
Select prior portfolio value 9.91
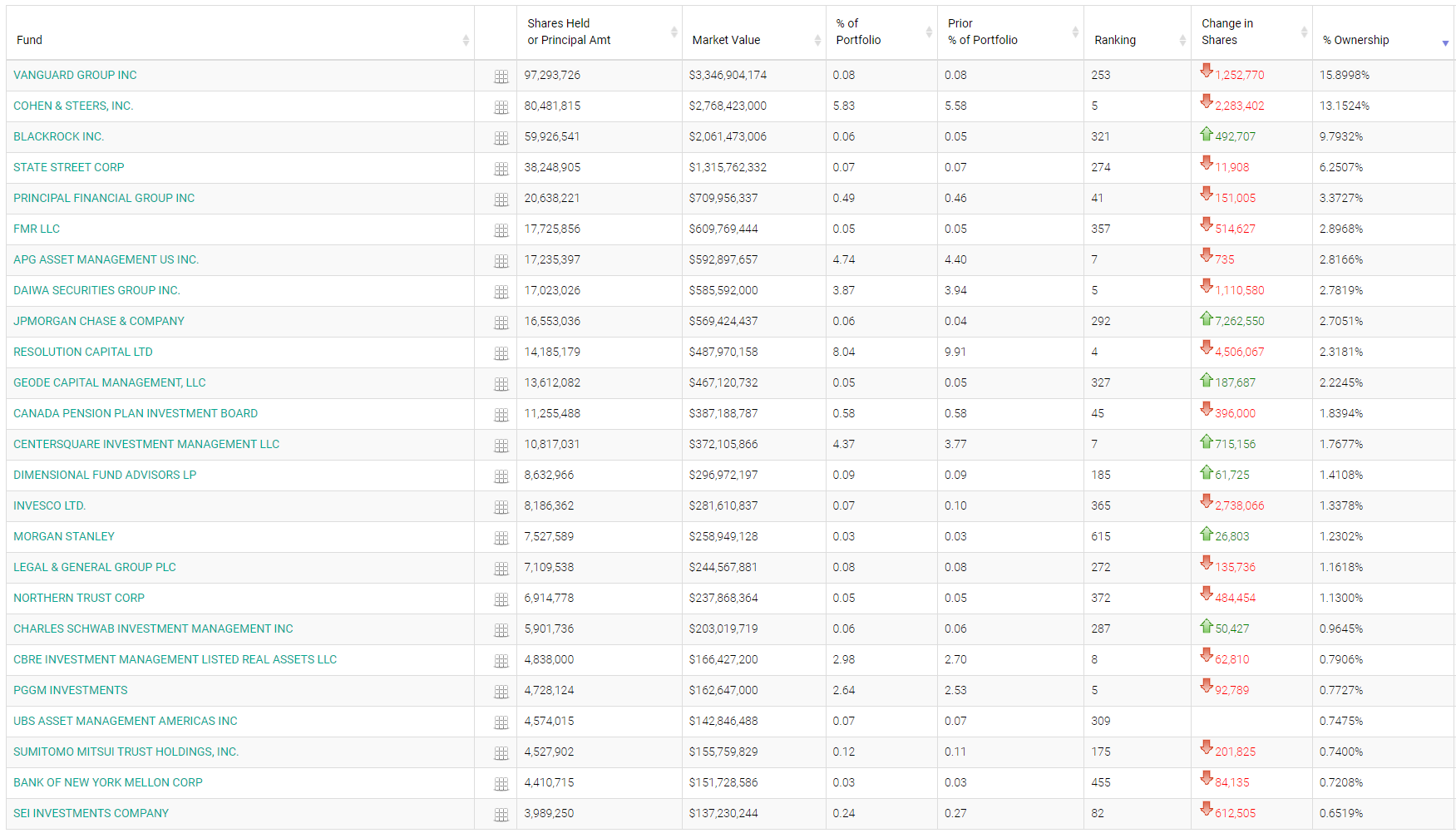955,352
